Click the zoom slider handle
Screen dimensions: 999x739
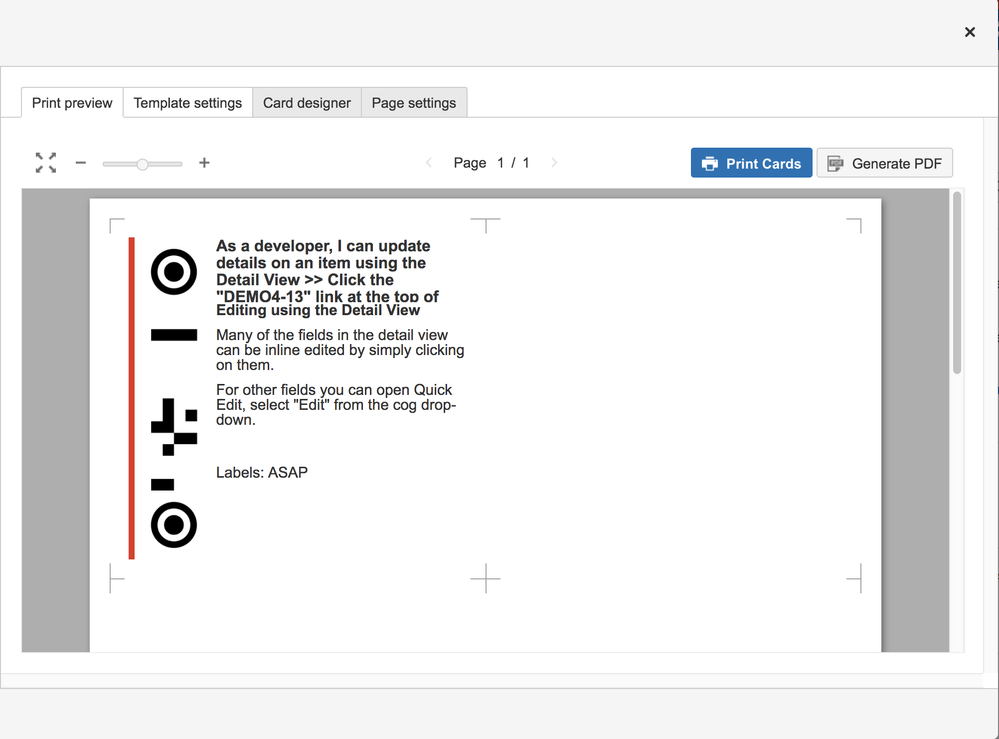[x=143, y=164]
